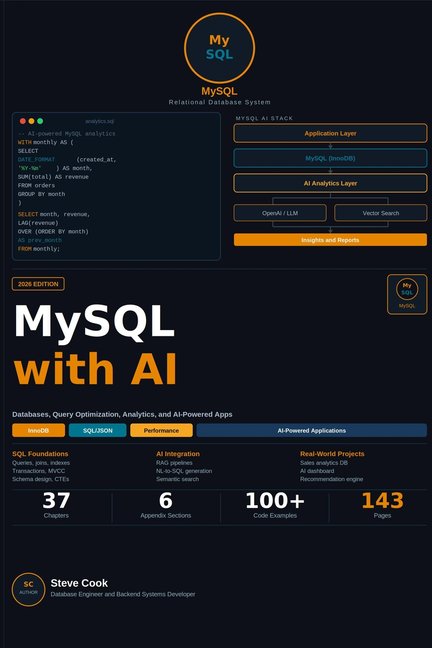Click the red dot in the code window
The height and width of the screenshot is (648, 432).
23,121
